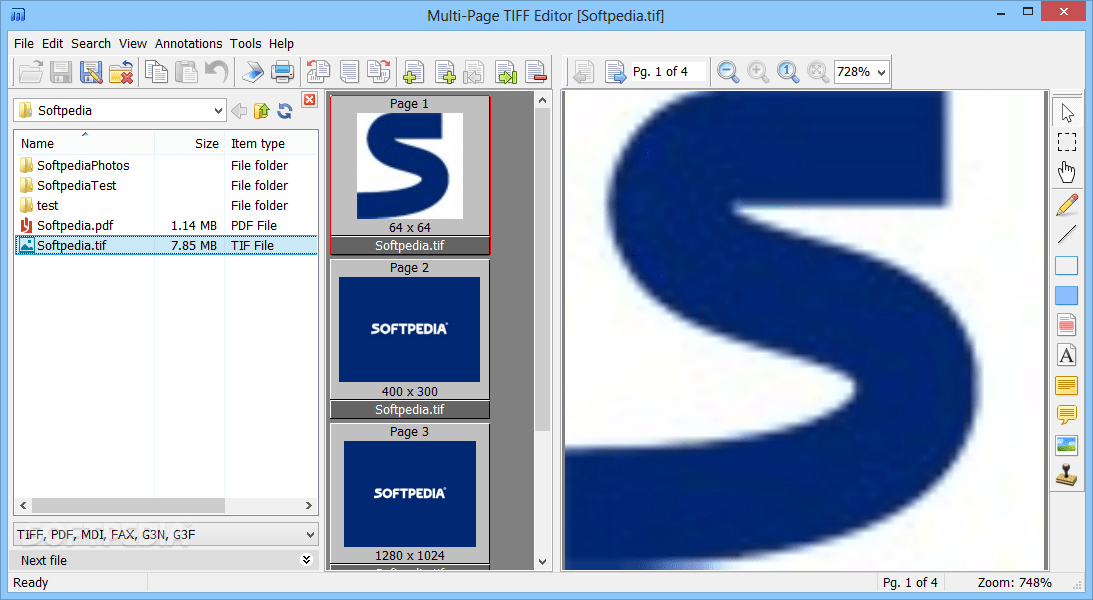The width and height of the screenshot is (1093, 600).
Task: Click the page icon with green arrow to bar
Action: [x=505, y=72]
